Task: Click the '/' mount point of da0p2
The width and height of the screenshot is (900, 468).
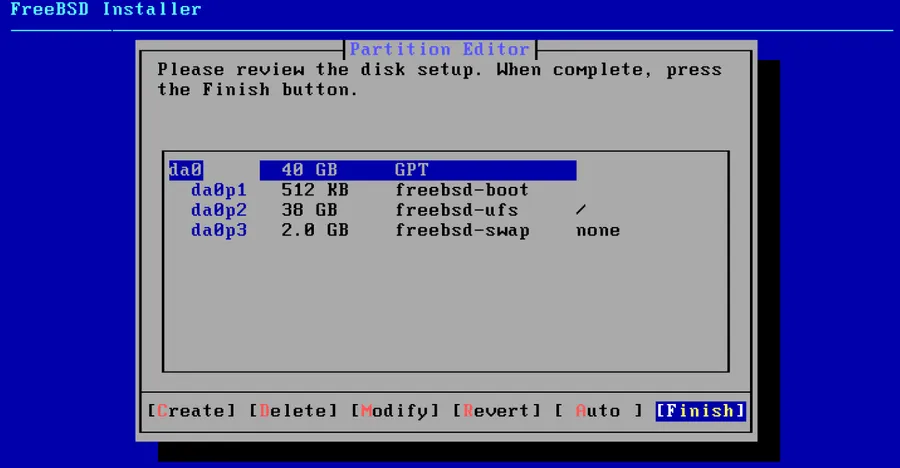Action: 581,210
